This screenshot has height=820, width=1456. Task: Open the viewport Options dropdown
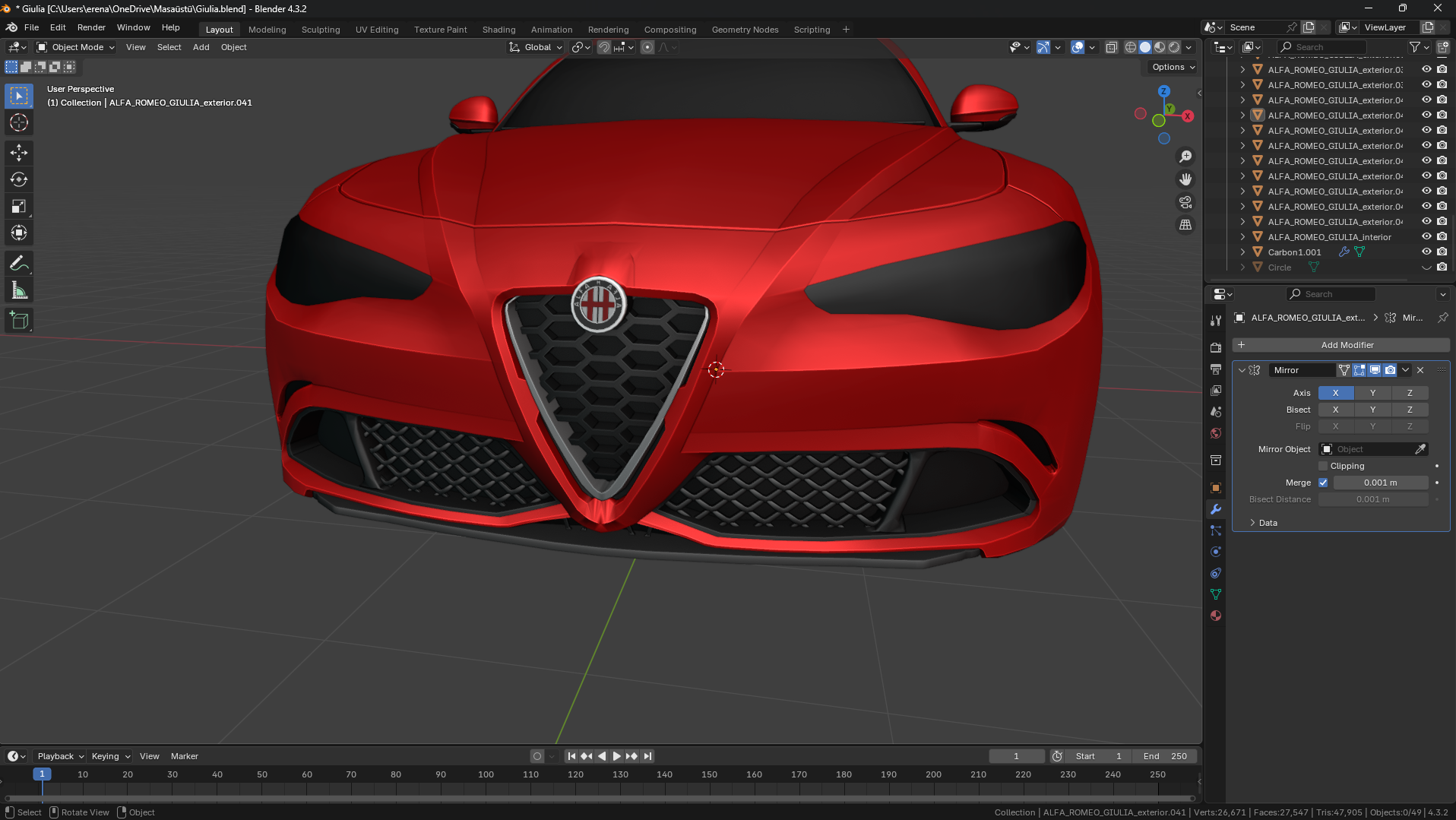(x=1173, y=67)
